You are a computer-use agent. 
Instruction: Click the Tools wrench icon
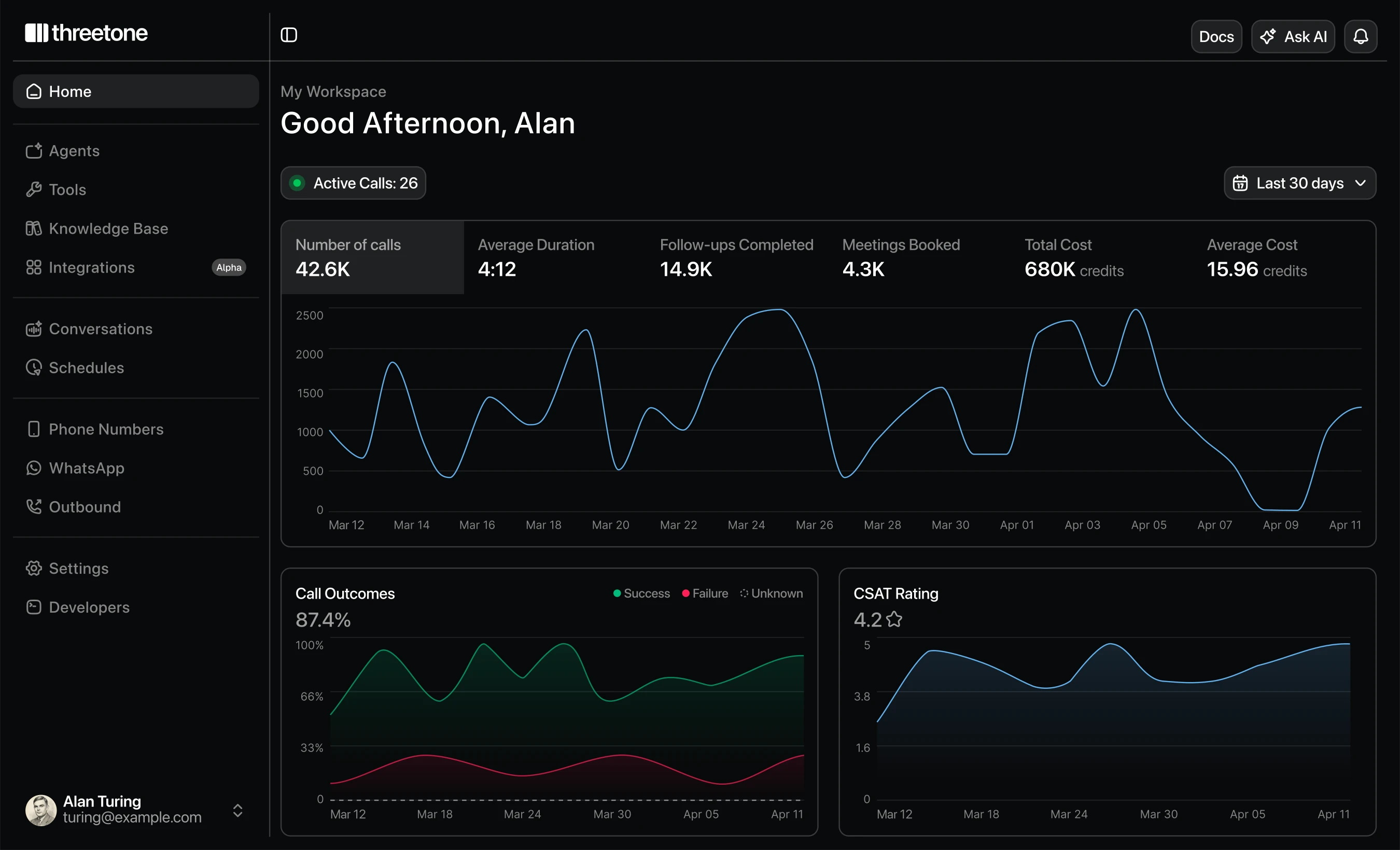(x=34, y=190)
